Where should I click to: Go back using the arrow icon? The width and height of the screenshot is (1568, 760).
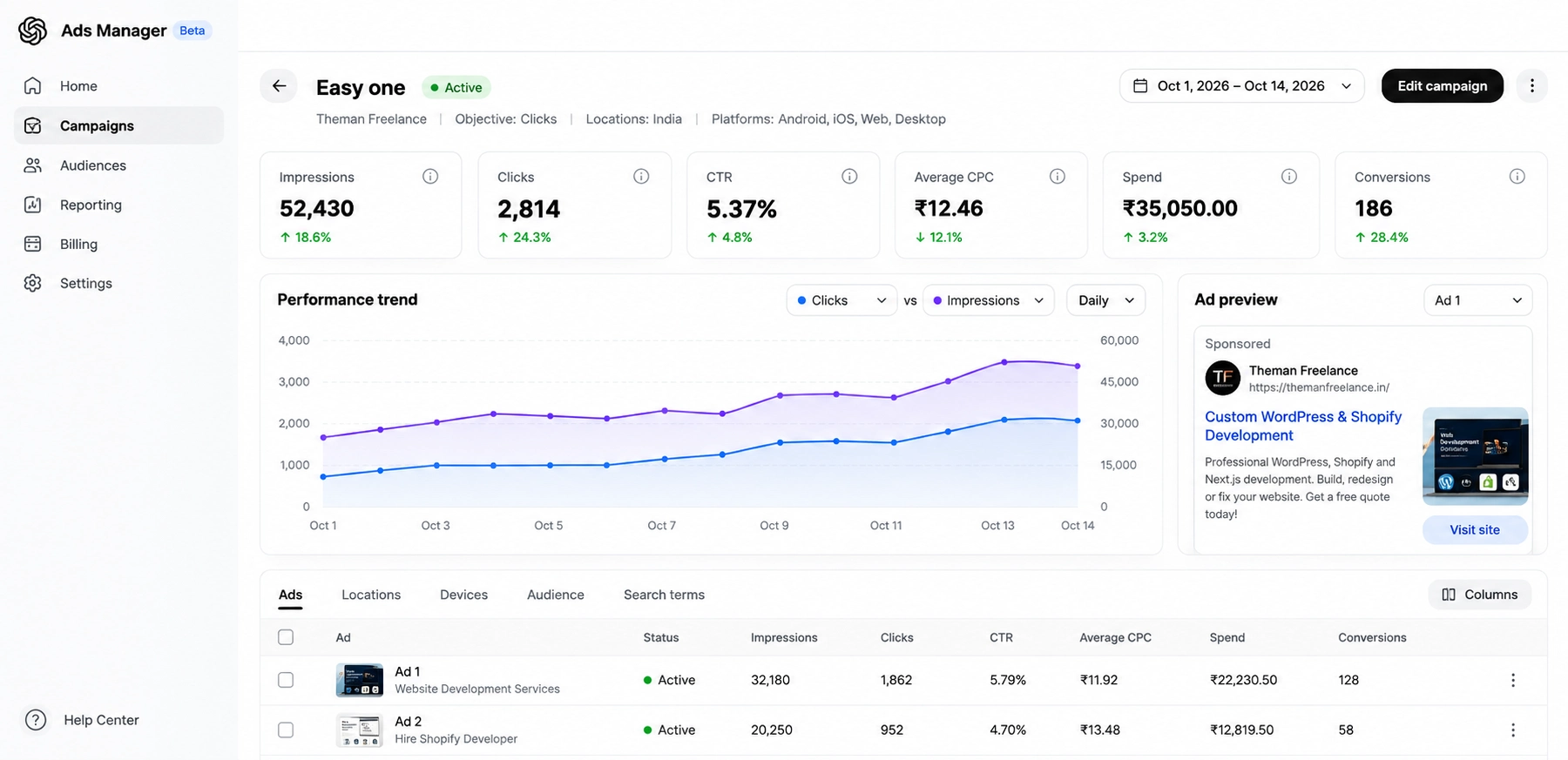pyautogui.click(x=279, y=86)
